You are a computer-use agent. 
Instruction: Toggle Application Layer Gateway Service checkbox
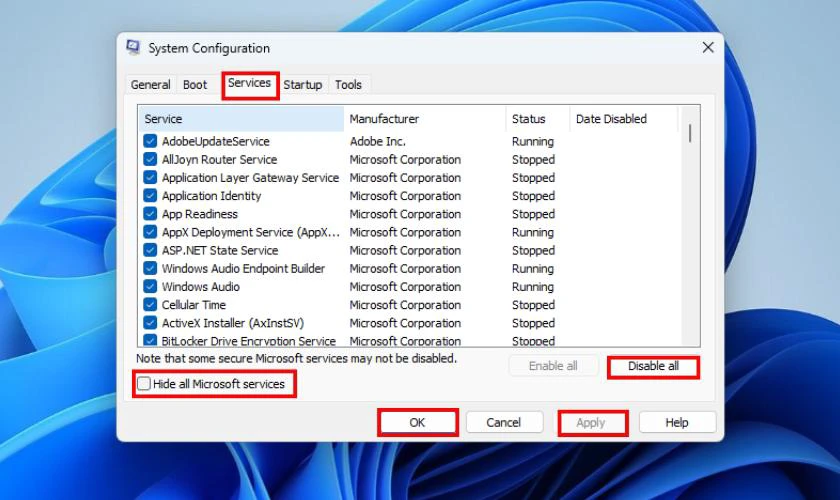click(150, 177)
